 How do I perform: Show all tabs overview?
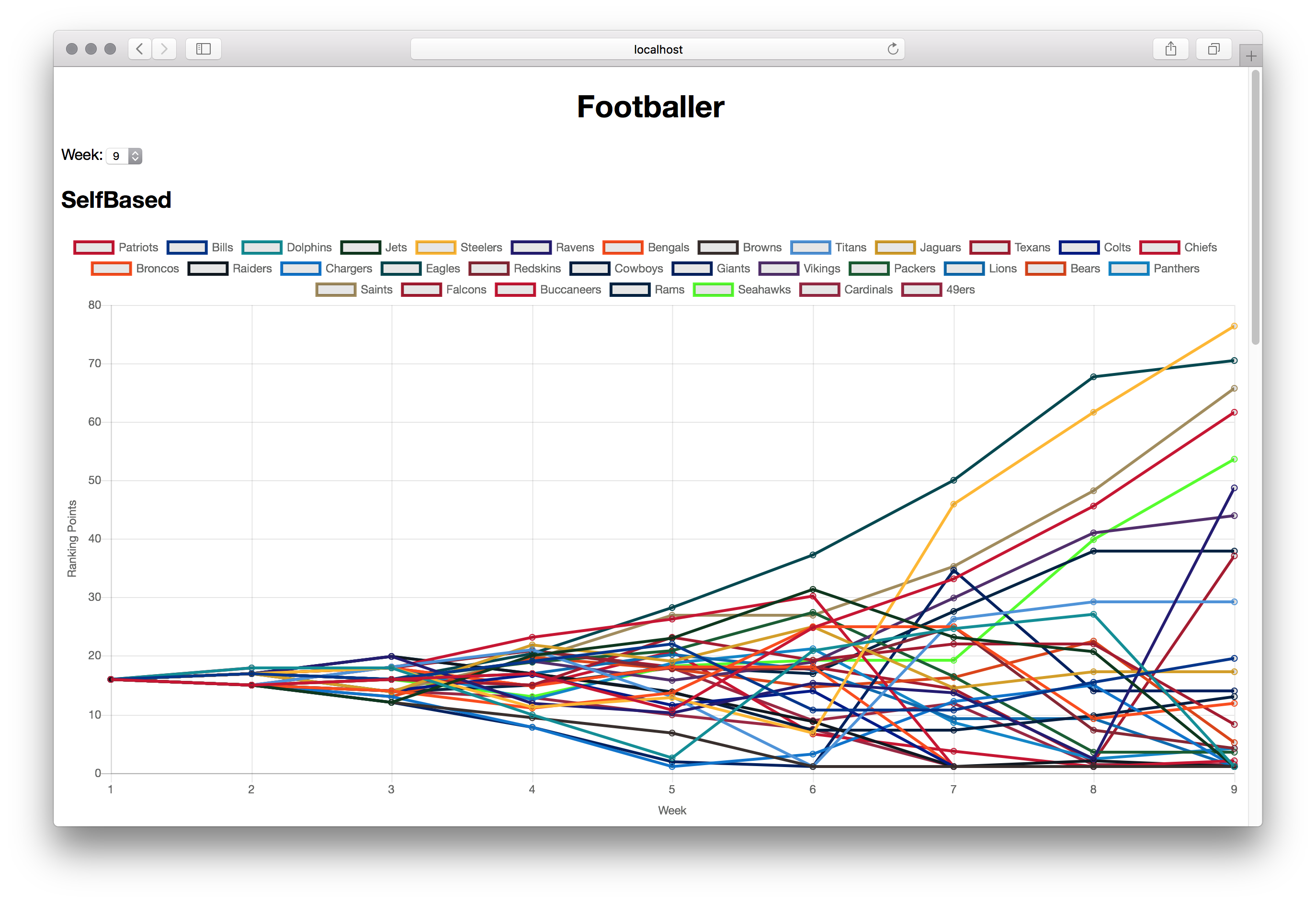click(x=1214, y=49)
